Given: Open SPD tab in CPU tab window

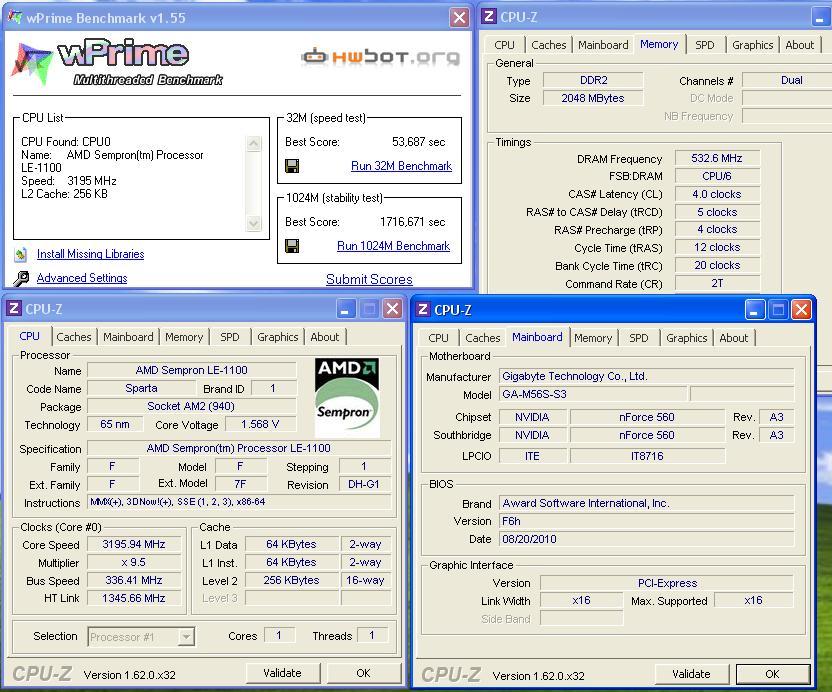Looking at the screenshot, I should coord(230,337).
